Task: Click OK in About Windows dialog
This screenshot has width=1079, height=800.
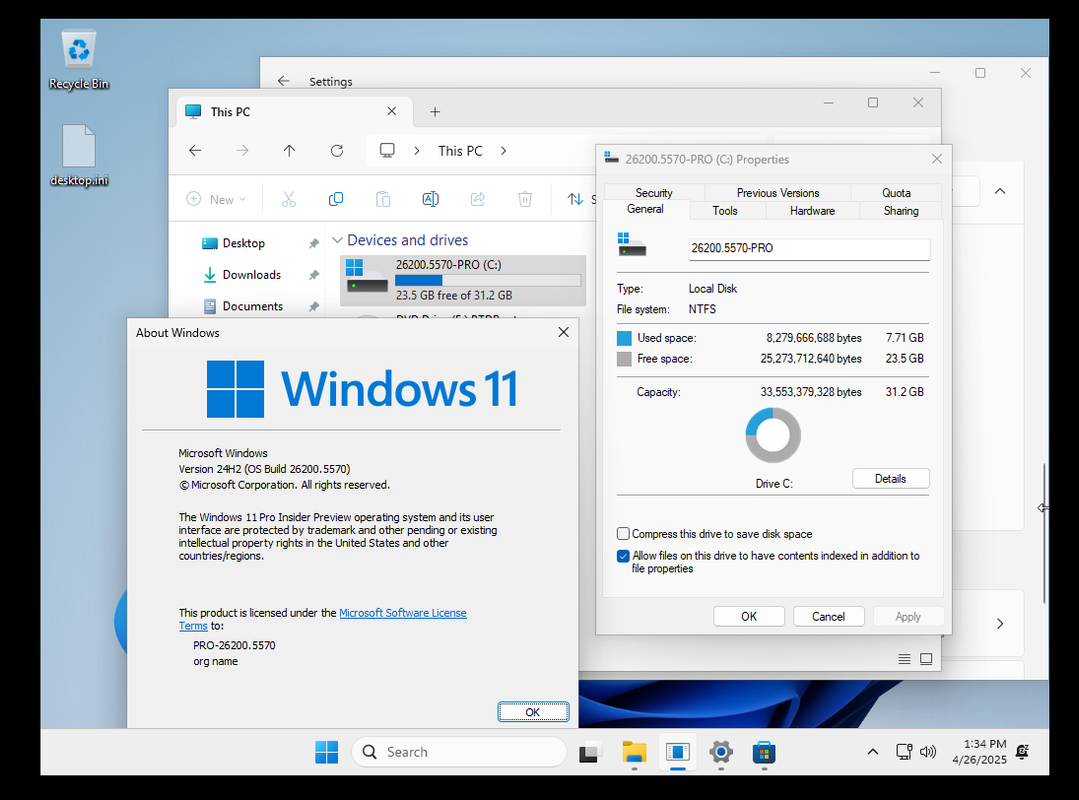Action: coord(533,712)
